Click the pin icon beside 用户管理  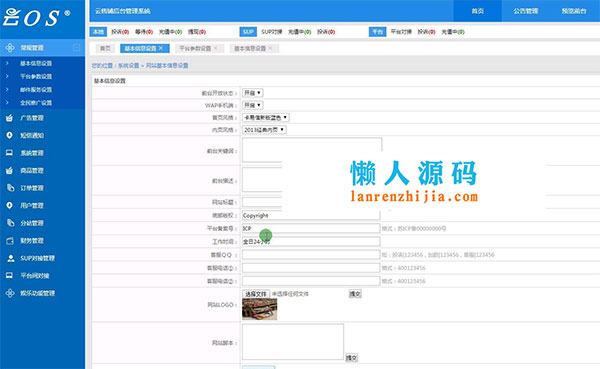(x=10, y=206)
